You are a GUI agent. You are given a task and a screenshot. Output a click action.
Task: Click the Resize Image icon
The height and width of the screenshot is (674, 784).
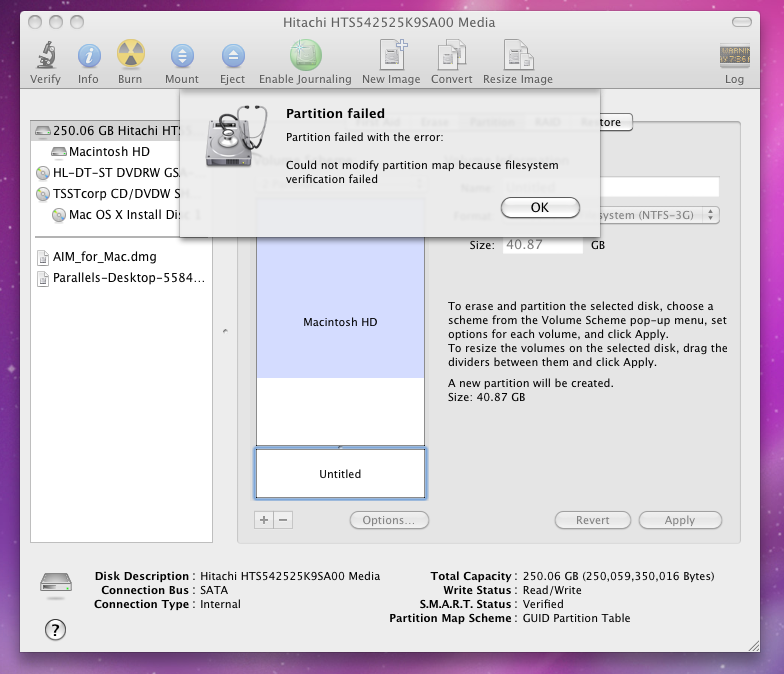[518, 55]
